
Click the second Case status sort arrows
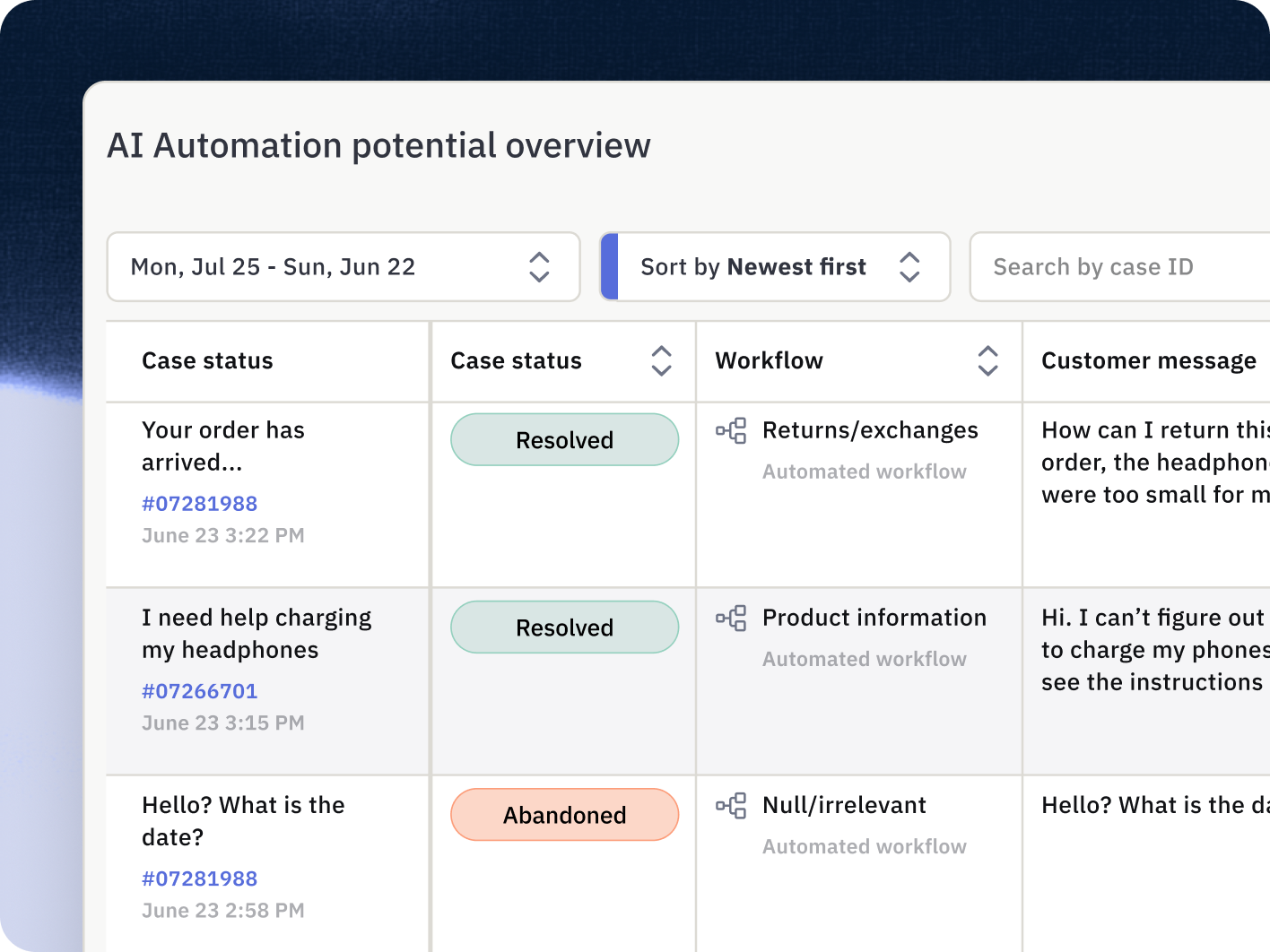[661, 360]
